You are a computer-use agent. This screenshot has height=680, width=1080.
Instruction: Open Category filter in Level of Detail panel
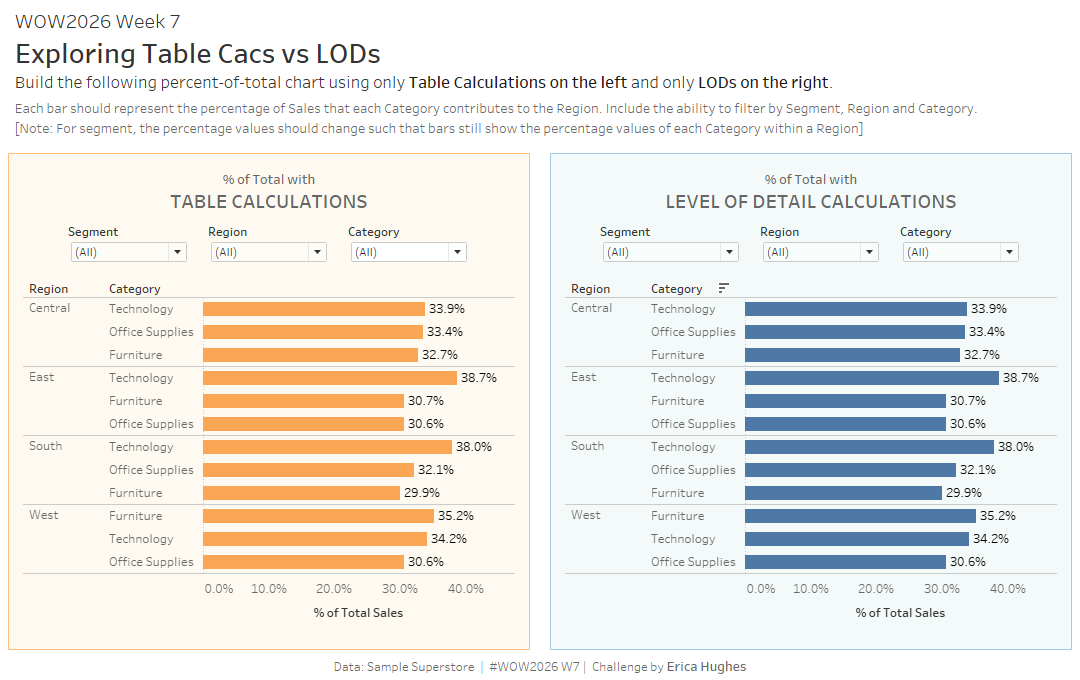pyautogui.click(x=961, y=252)
